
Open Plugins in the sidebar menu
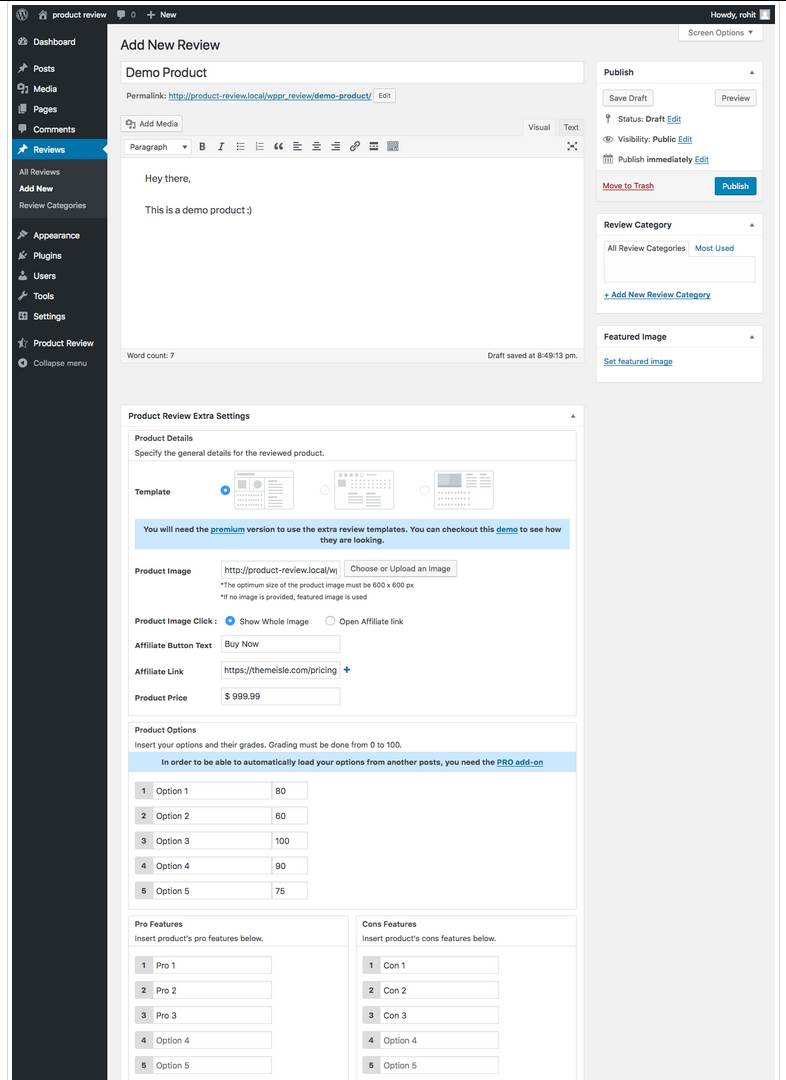coord(47,256)
